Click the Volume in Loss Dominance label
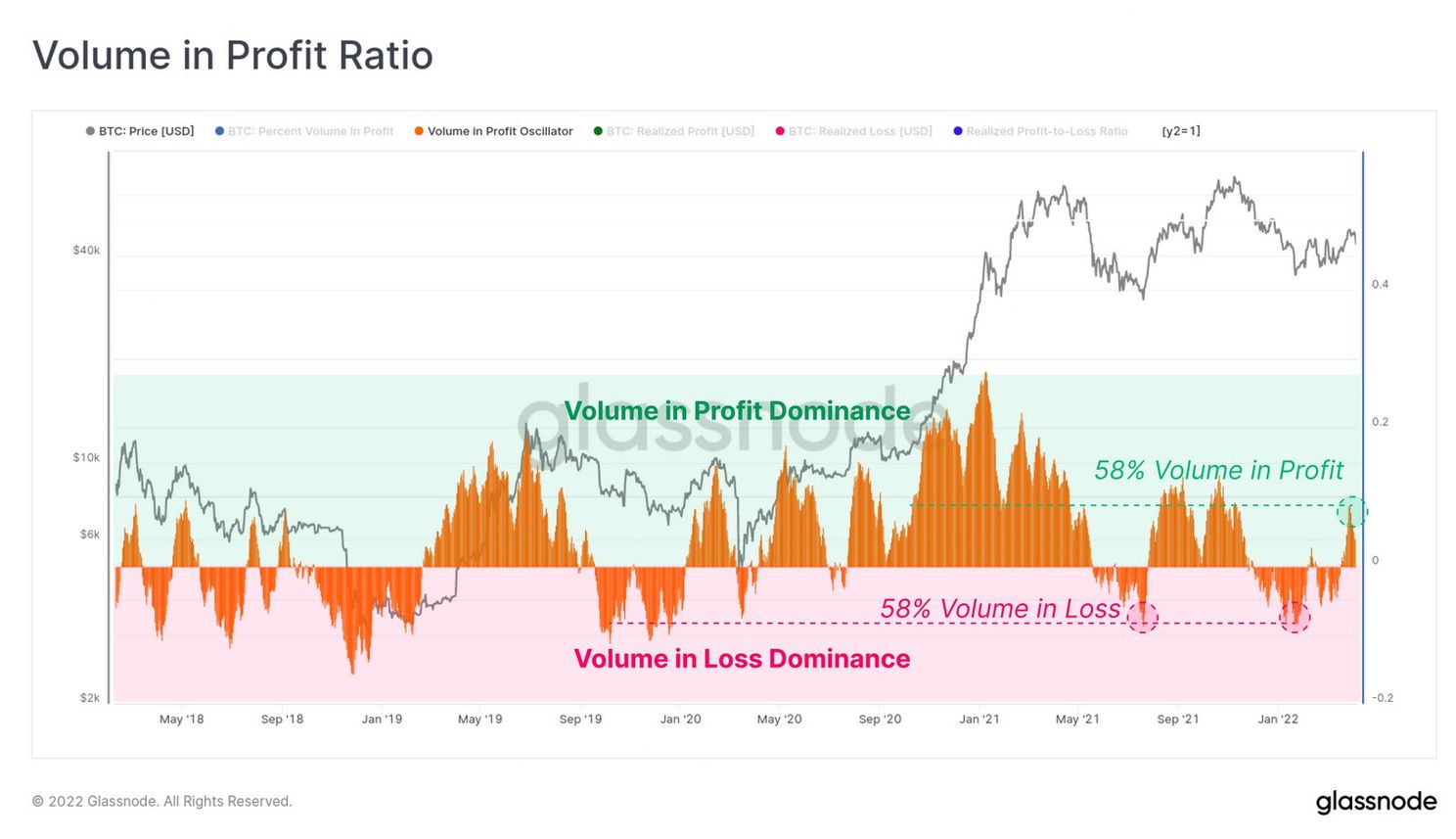1456x839 pixels. tap(742, 659)
